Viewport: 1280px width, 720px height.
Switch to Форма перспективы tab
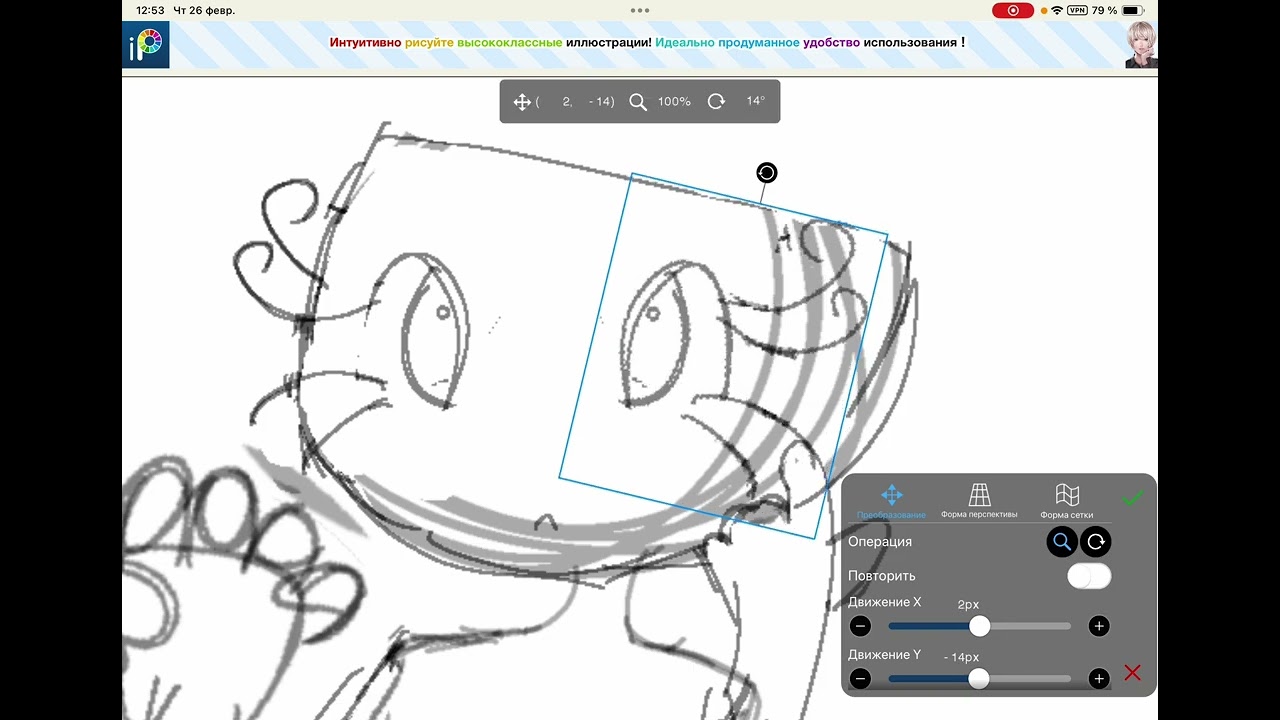pyautogui.click(x=979, y=501)
